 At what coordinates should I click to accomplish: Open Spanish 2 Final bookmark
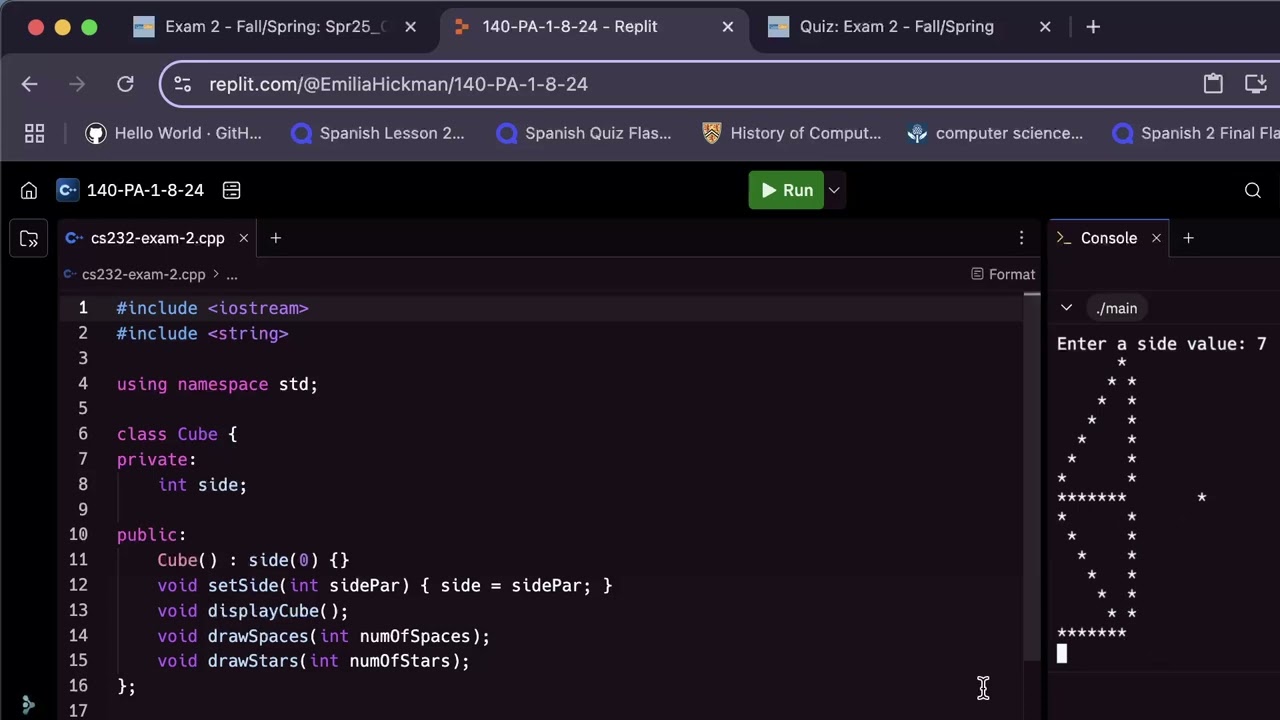(1196, 133)
